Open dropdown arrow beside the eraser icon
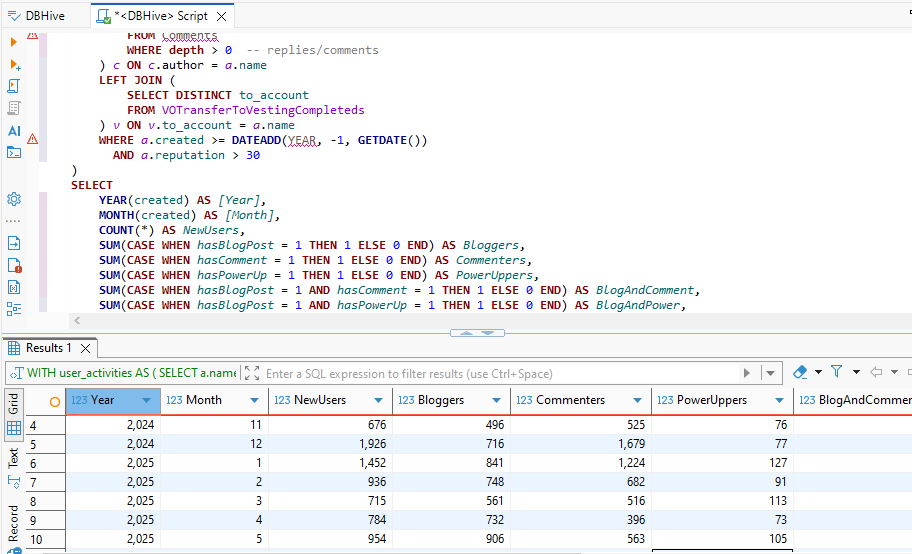The height and width of the screenshot is (554, 912). click(x=818, y=372)
